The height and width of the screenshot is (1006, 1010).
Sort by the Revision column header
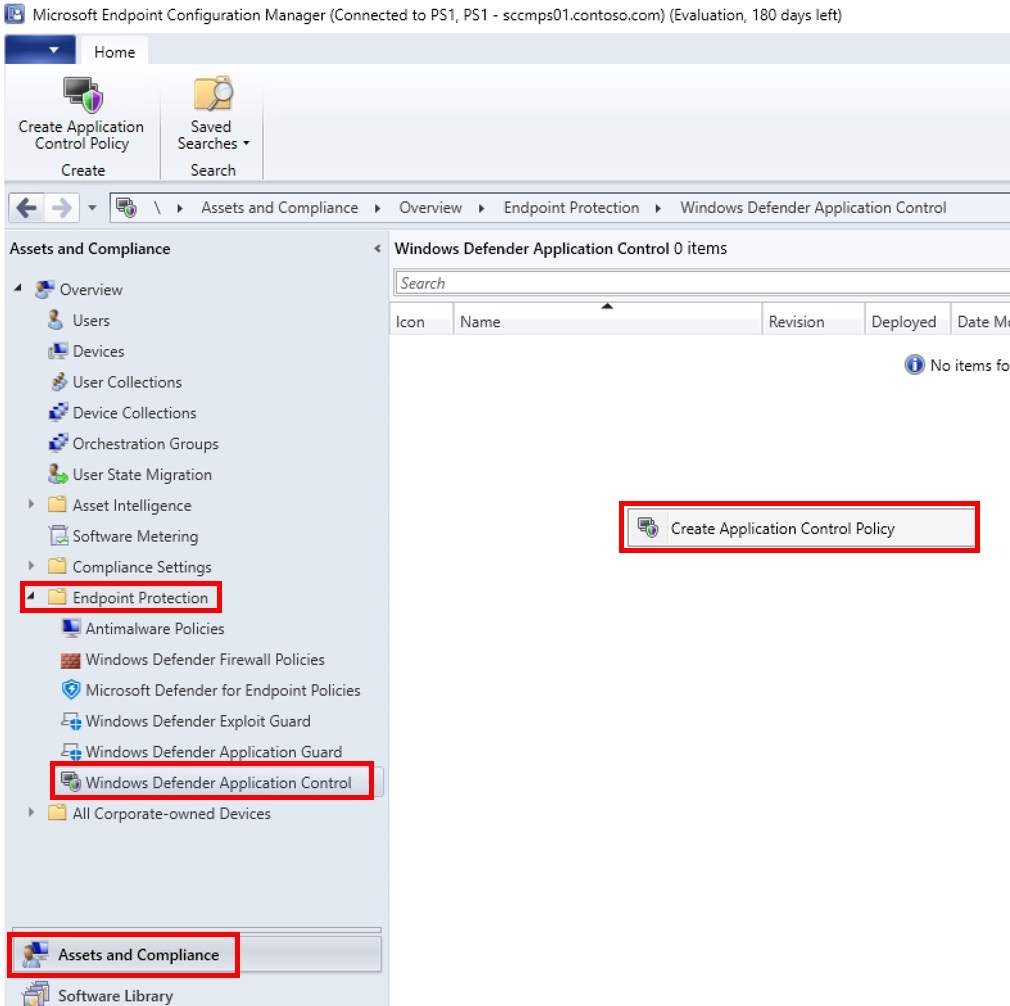tap(813, 321)
